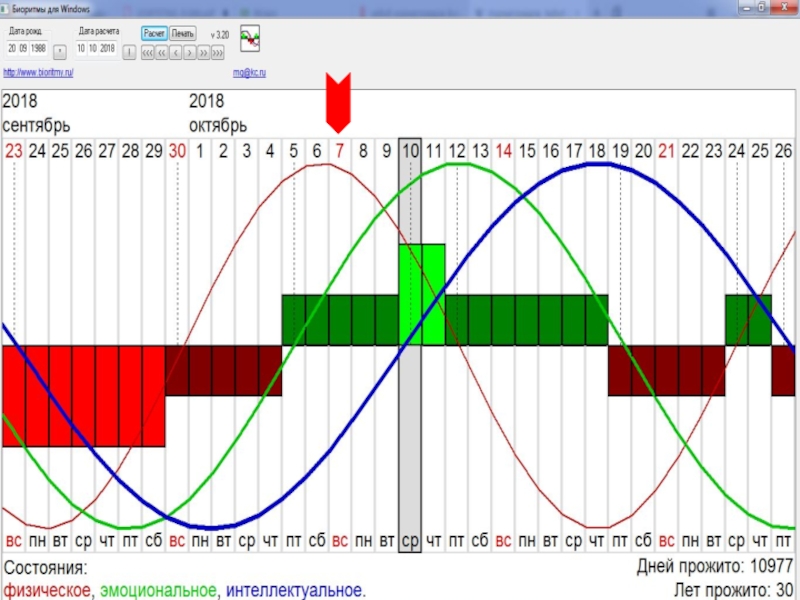Screen dimensions: 800x600
Task: Open the mg@kc.ru email link
Action: pyautogui.click(x=249, y=73)
